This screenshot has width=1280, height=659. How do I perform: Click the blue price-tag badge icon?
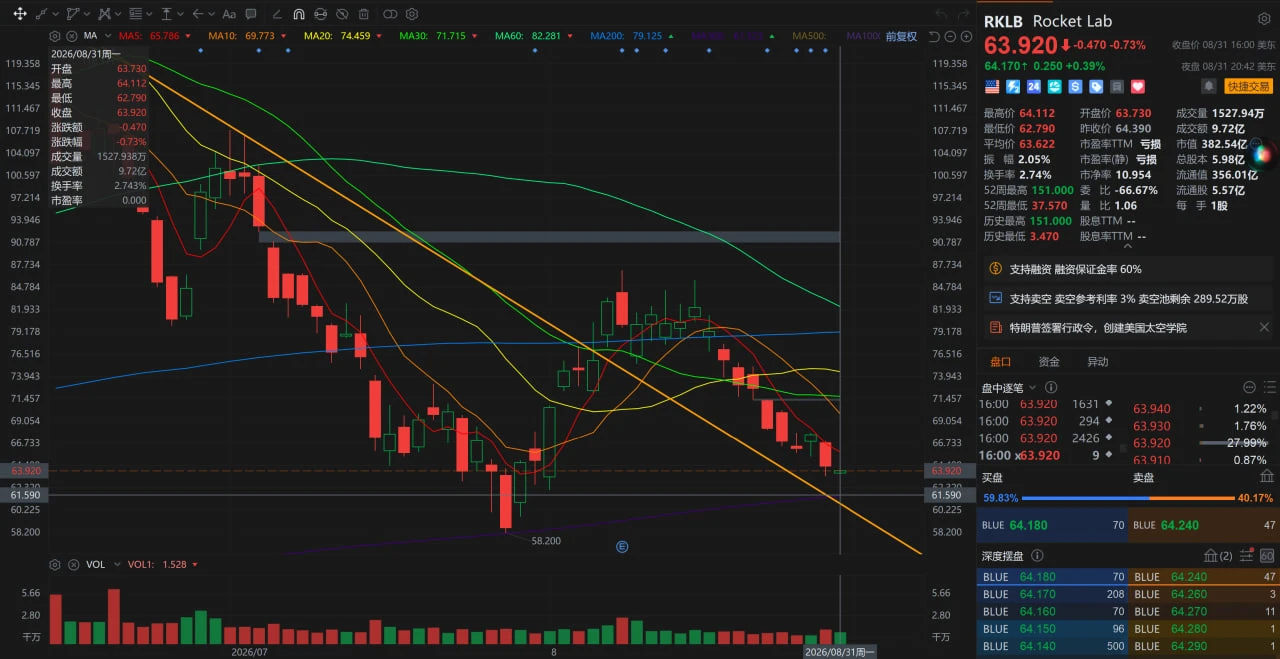[x=1096, y=87]
